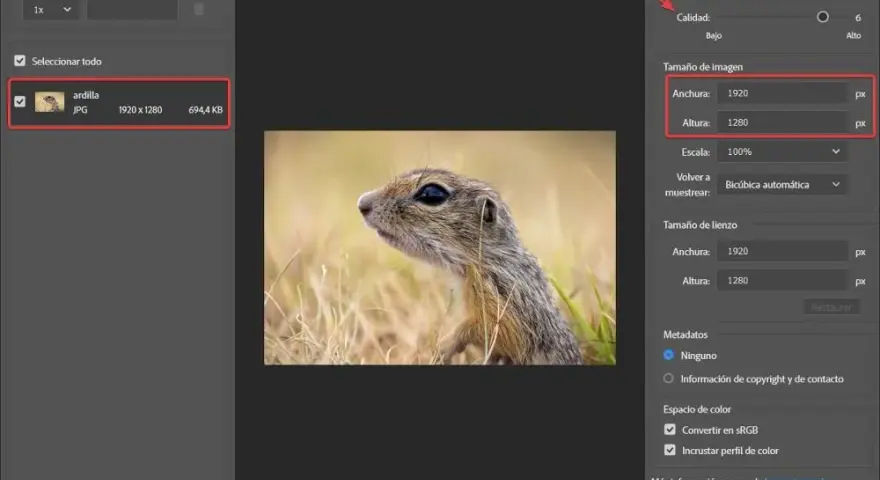Open the Bicúbica automática resample dropdown
Viewport: 880px width, 480px height.
782,184
